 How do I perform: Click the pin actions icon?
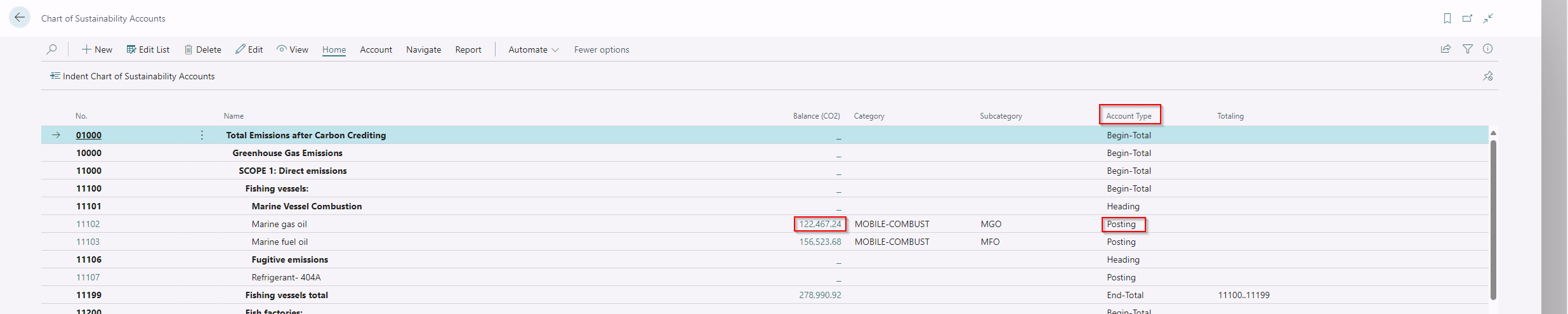1487,76
